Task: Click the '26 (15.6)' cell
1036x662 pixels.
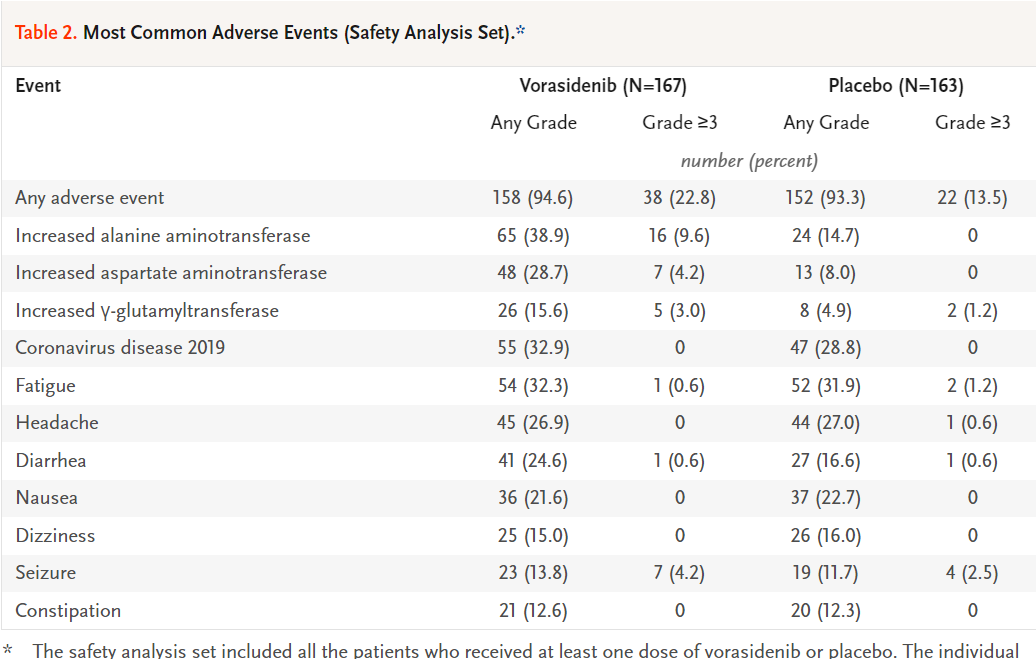Action: 533,311
